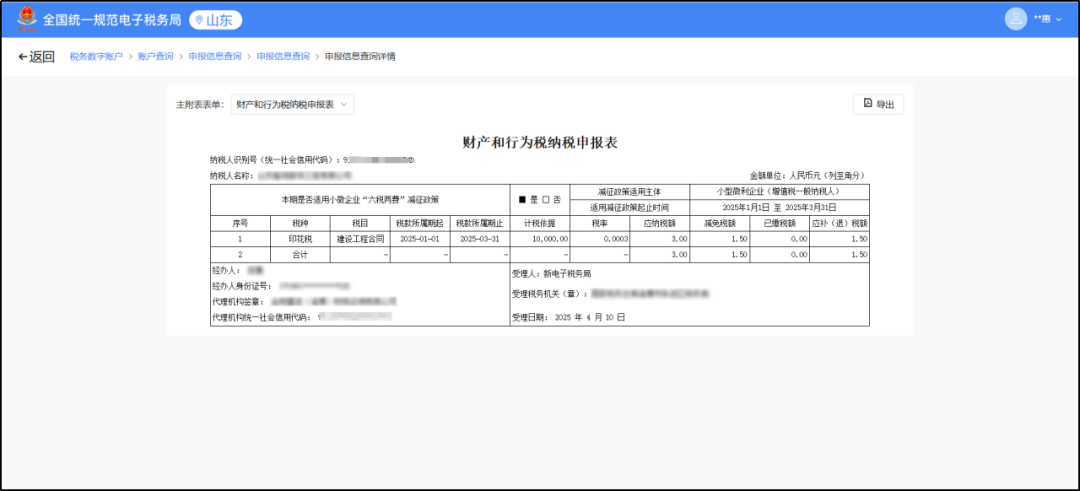Go to 账户查询 breadcrumb

[156, 56]
